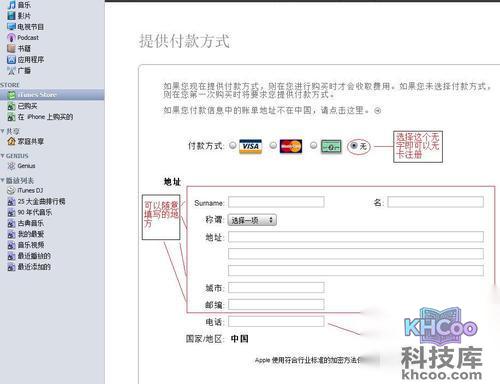Open the 最近添加的 playlist
Viewport: 500px width, 384px height.
[x=29, y=267]
